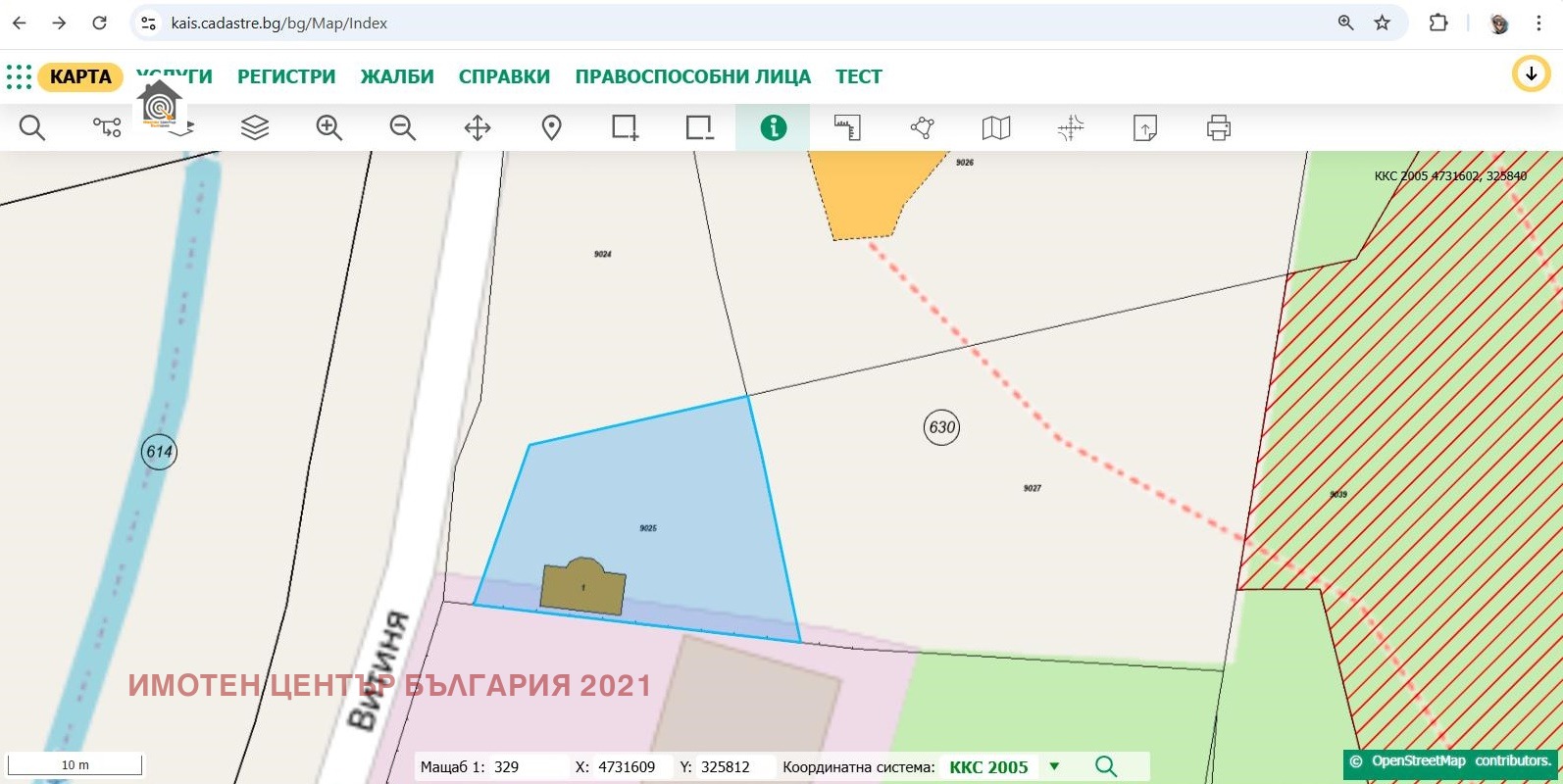This screenshot has width=1563, height=784.
Task: Expand the KKC 2005 coordinate system dropdown
Action: [1054, 766]
